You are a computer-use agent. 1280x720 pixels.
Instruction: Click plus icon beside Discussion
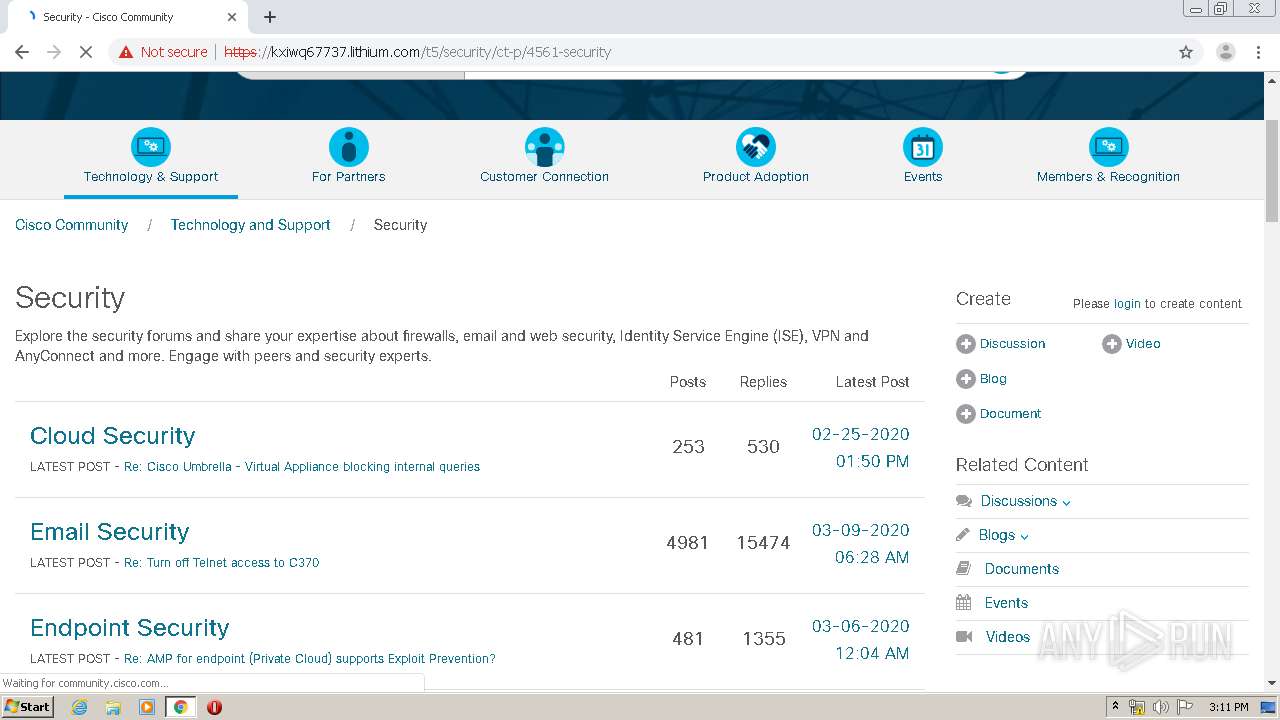pos(965,344)
